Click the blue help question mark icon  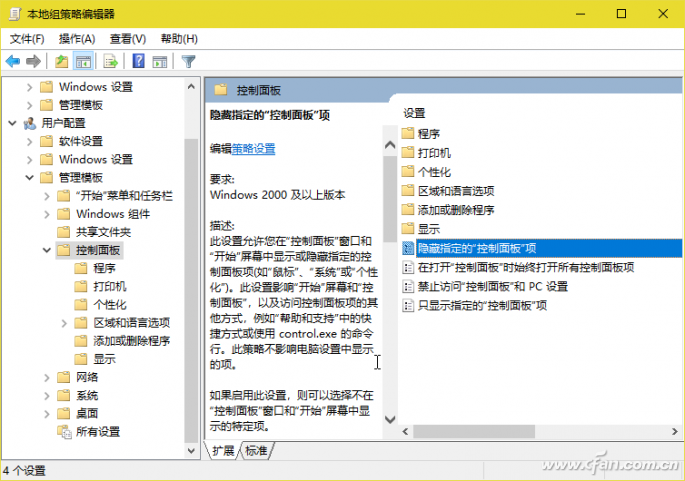(138, 61)
